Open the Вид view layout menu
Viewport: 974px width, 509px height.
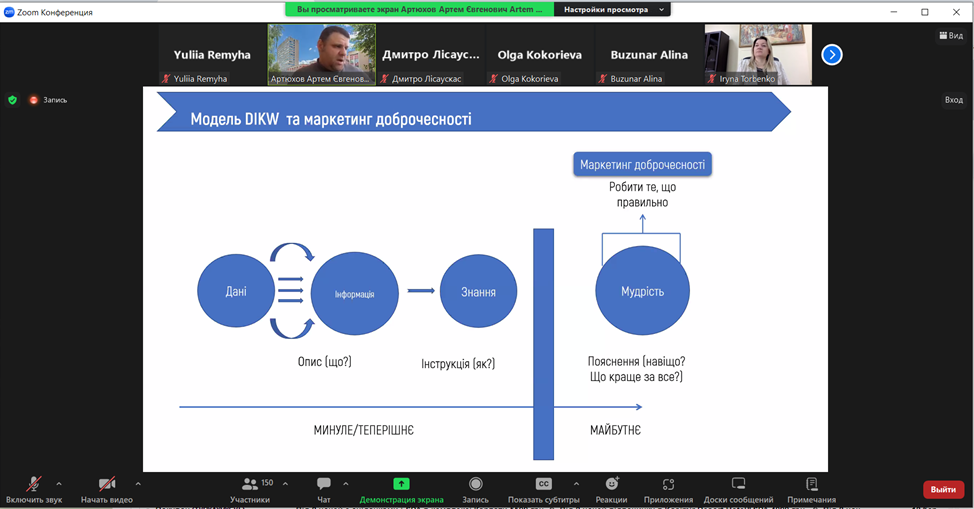(950, 36)
